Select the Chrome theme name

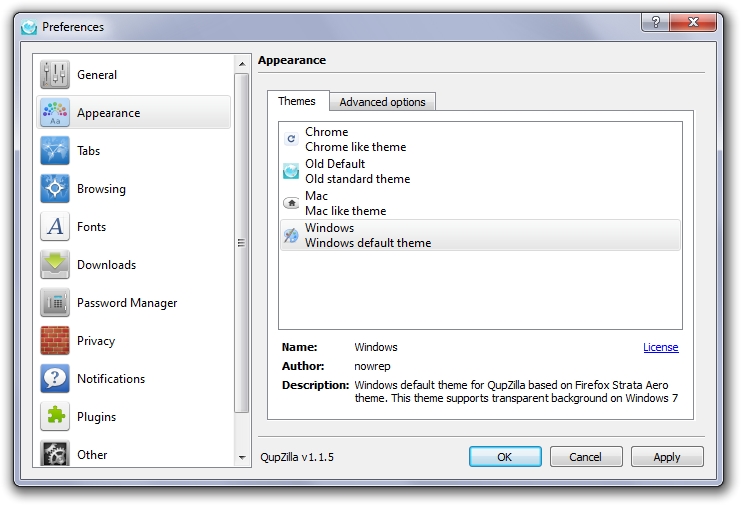(327, 132)
